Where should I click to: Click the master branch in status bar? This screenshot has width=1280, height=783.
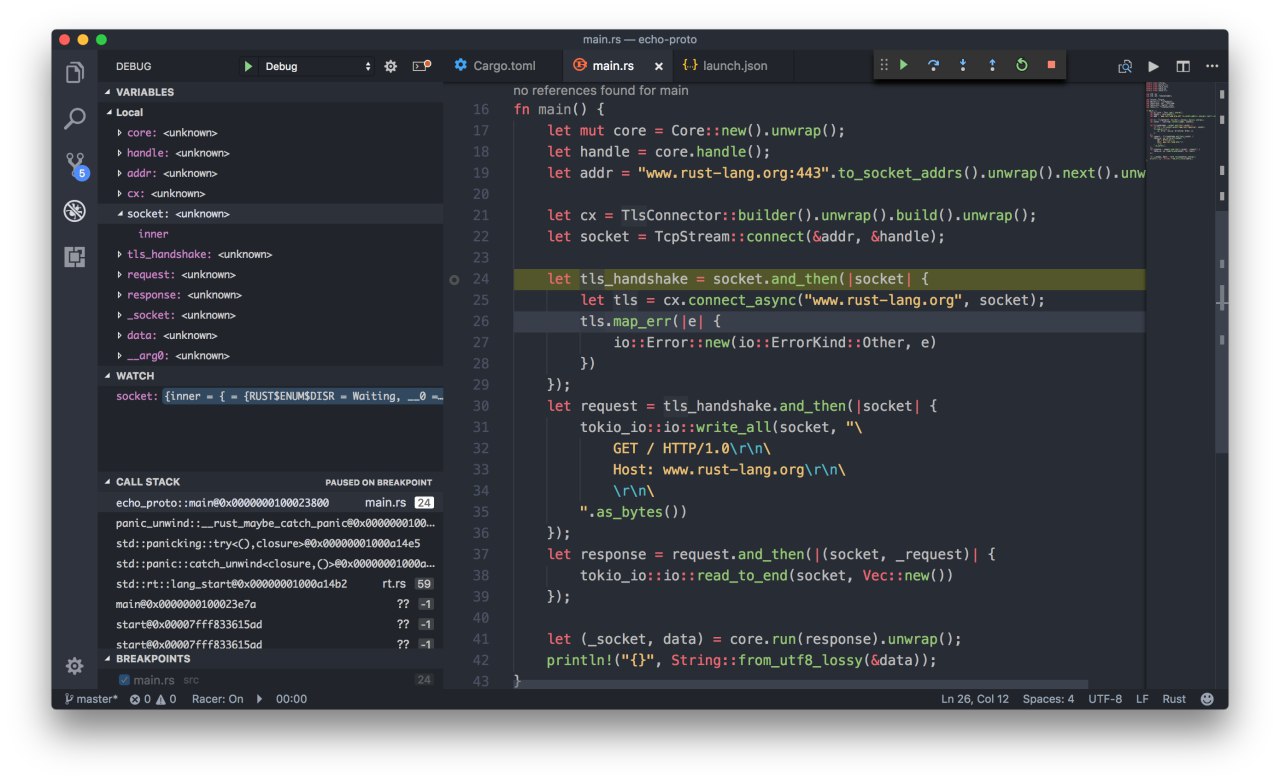click(91, 699)
